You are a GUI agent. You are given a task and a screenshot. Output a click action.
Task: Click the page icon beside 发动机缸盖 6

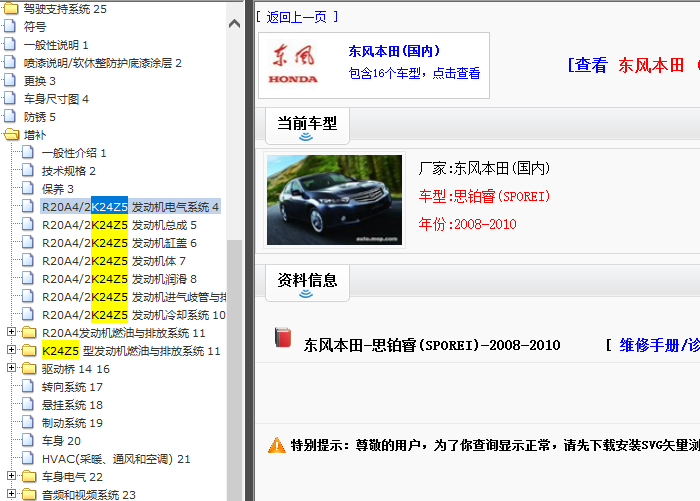[x=28, y=242]
